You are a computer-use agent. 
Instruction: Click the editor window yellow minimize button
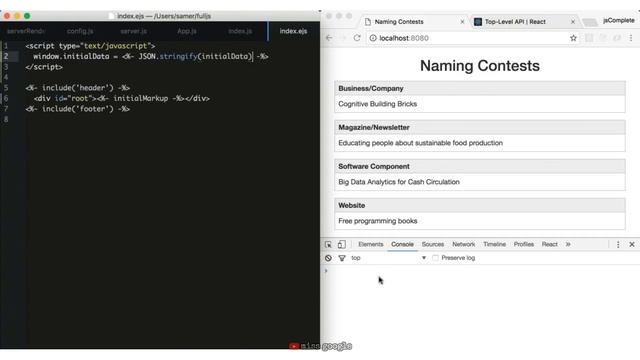tap(17, 16)
